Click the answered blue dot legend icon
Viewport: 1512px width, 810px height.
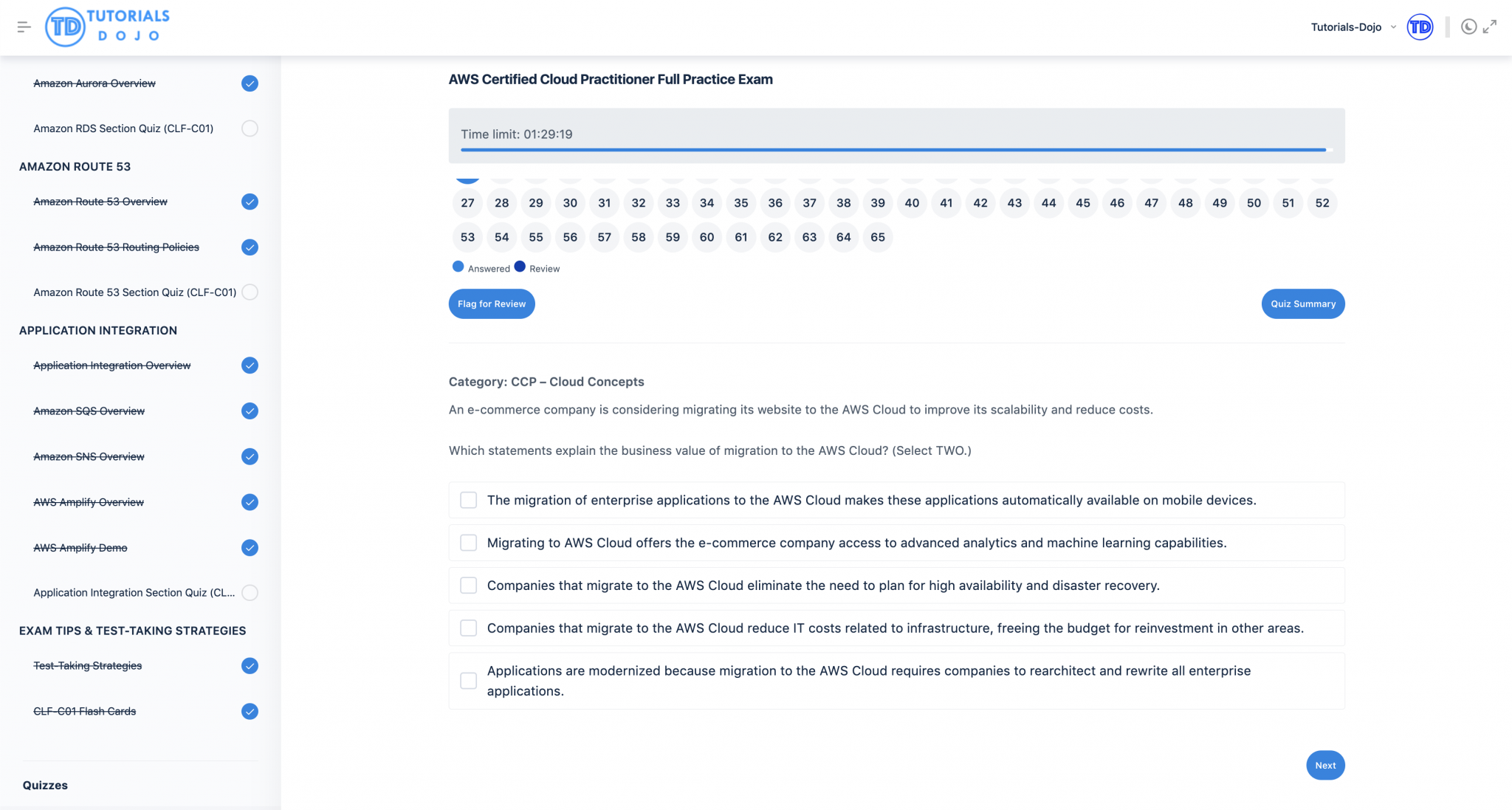458,267
